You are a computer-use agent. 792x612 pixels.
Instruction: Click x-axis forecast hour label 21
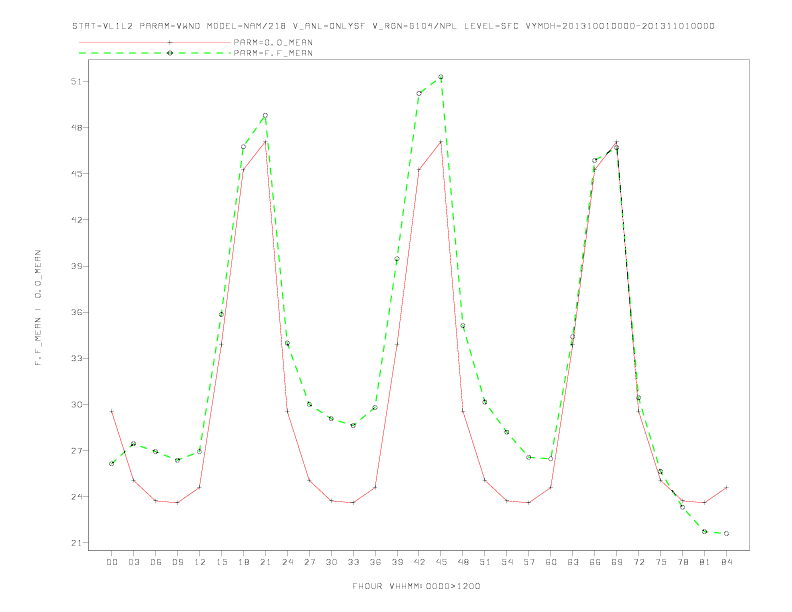pos(265,562)
